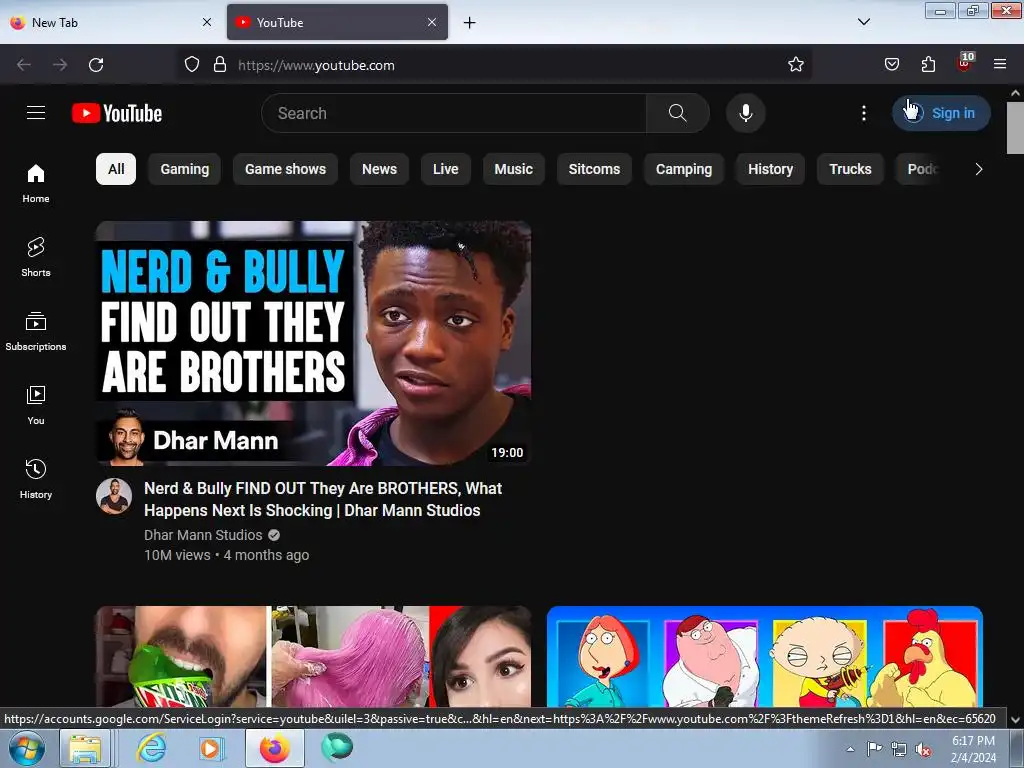Select the Camping chip
This screenshot has height=768, width=1024.
coord(684,169)
